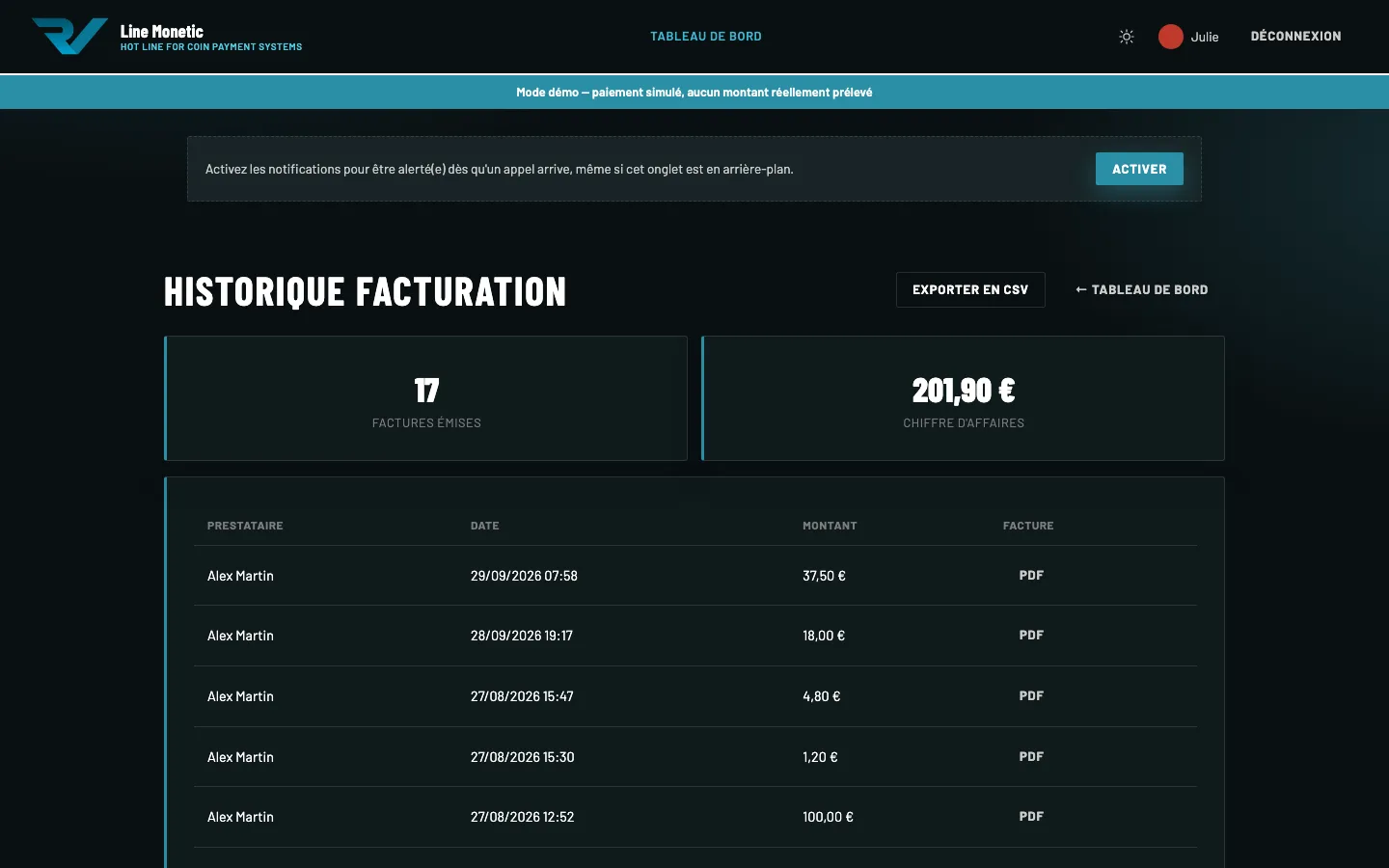The image size is (1389, 868).
Task: Export billing history with Exporter en CSV
Action: coord(970,289)
